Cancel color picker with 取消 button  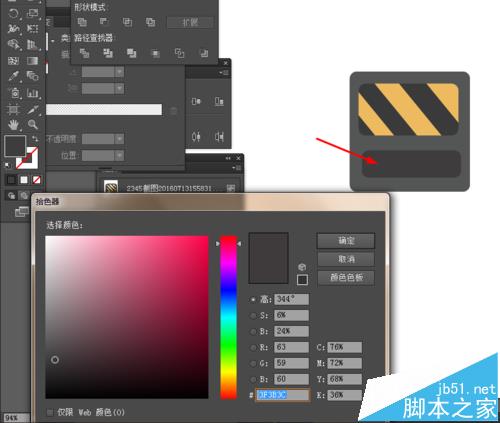tap(346, 259)
